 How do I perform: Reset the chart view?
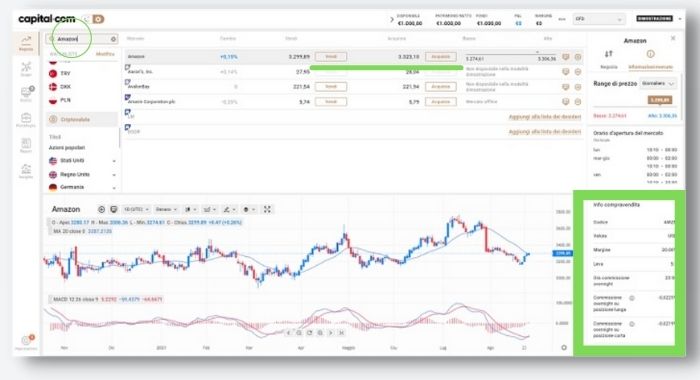[309, 333]
